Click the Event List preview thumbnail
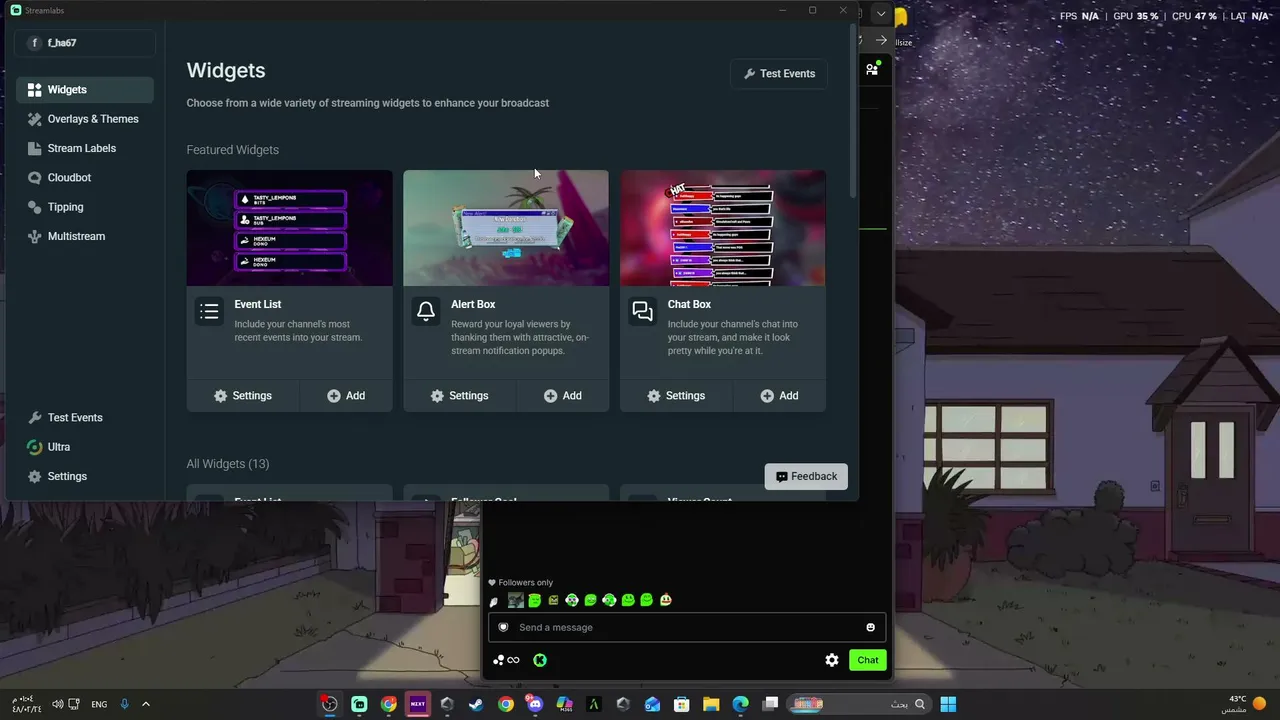The height and width of the screenshot is (720, 1280). pos(289,228)
